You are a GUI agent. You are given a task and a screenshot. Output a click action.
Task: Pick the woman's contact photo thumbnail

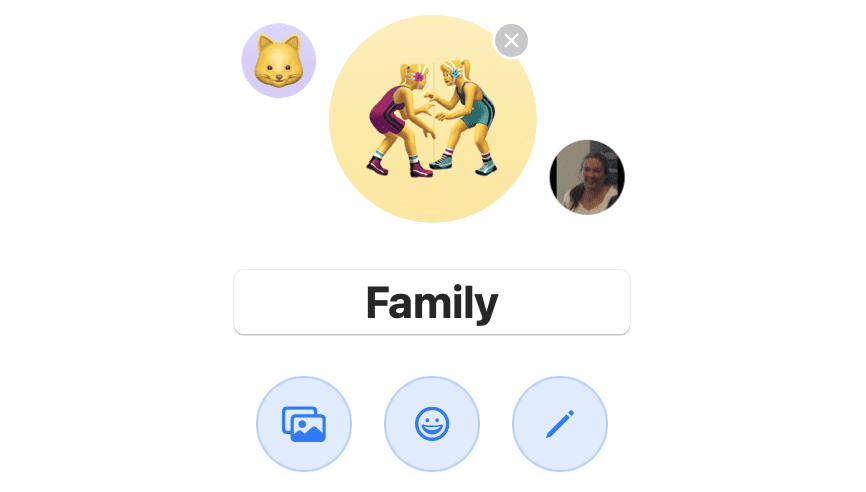587,177
